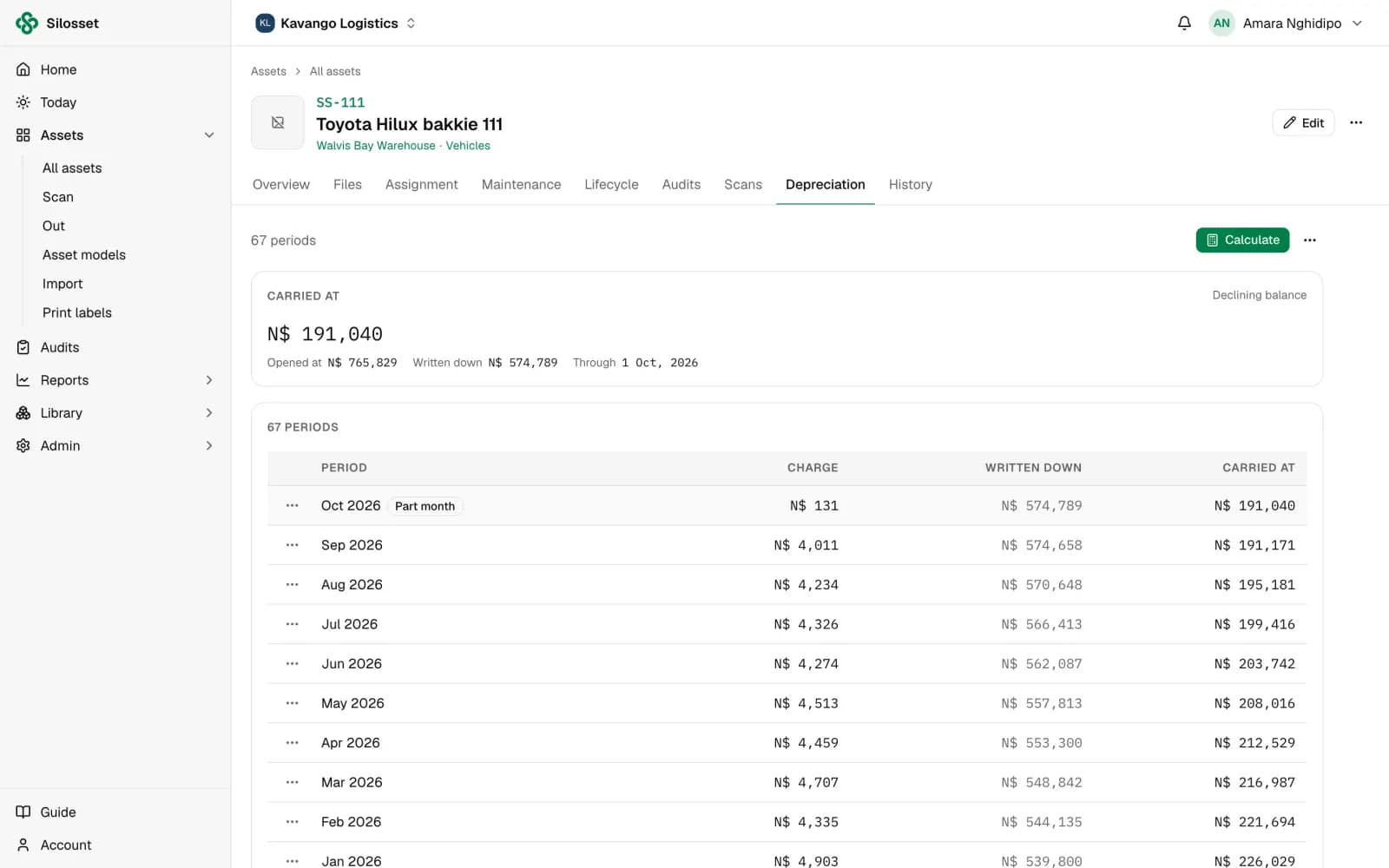The height and width of the screenshot is (868, 1389).
Task: Open the Kavango Logistics workspace switcher
Action: click(335, 23)
